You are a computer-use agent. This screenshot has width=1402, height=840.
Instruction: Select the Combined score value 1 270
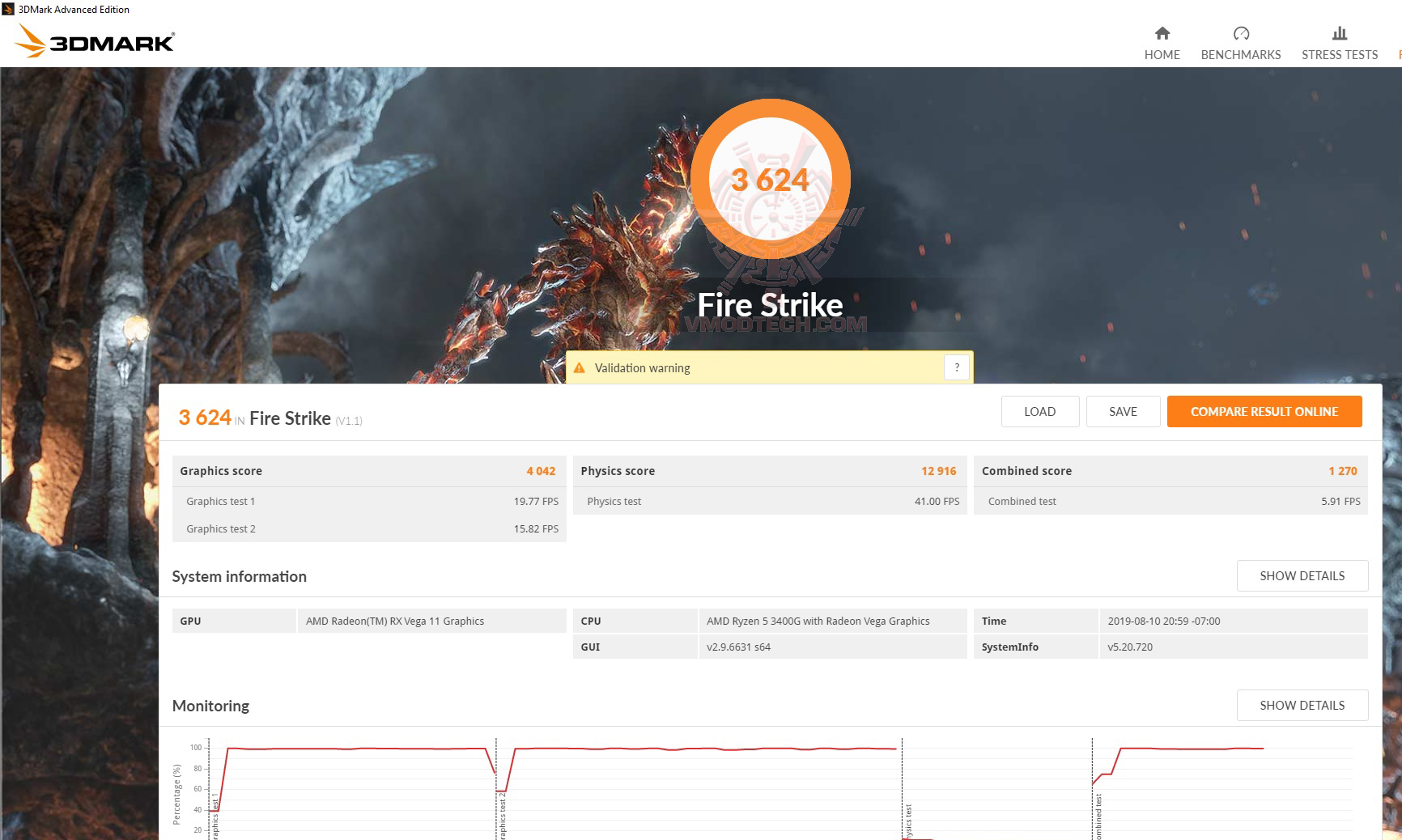(1343, 471)
